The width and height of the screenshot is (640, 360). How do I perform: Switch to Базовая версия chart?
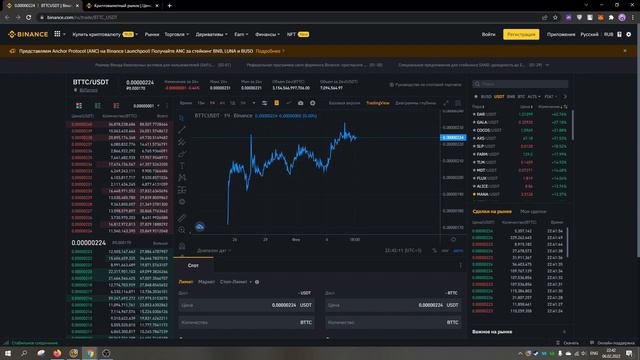pyautogui.click(x=344, y=103)
